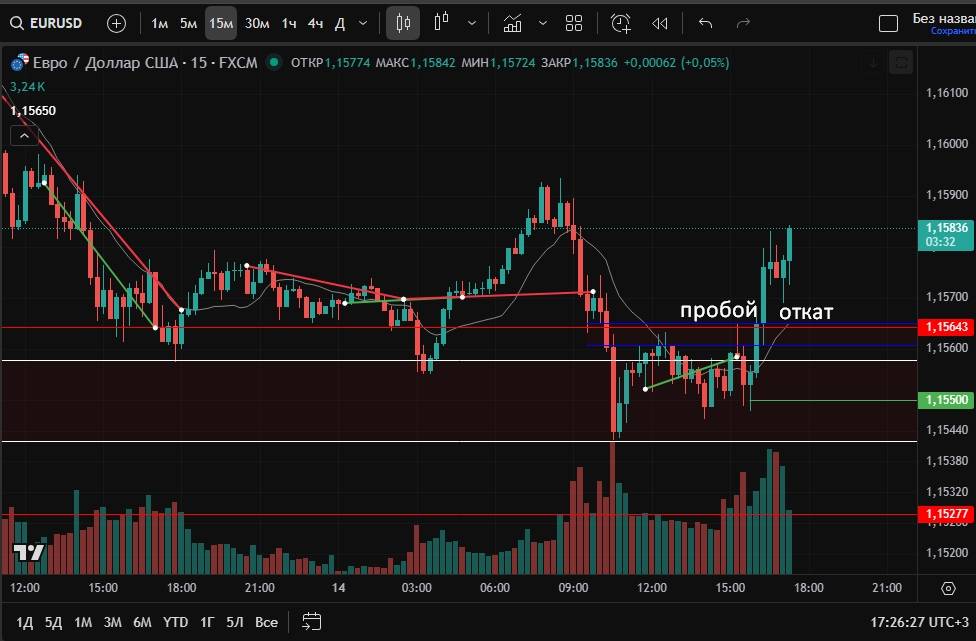The image size is (976, 641).
Task: Select the YTD date range tab
Action: coord(176,622)
